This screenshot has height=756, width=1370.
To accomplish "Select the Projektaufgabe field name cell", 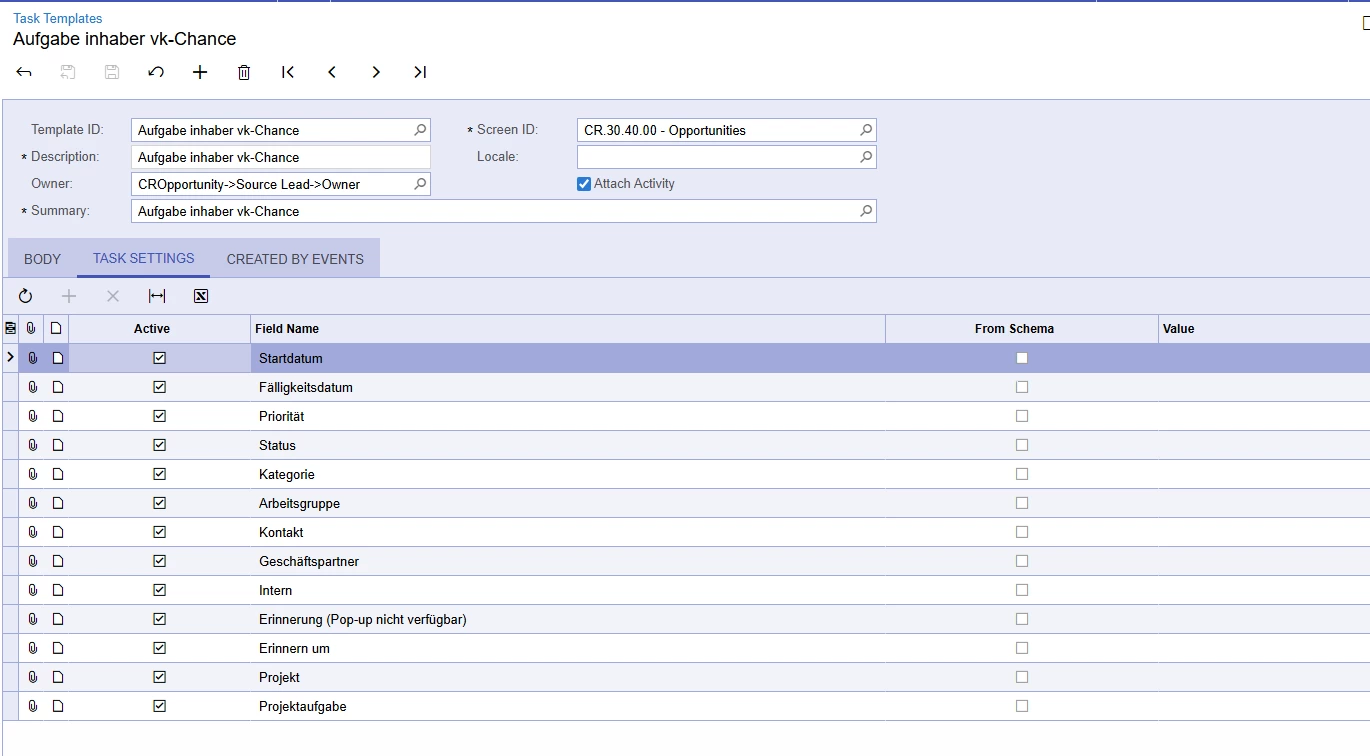I will pos(568,706).
